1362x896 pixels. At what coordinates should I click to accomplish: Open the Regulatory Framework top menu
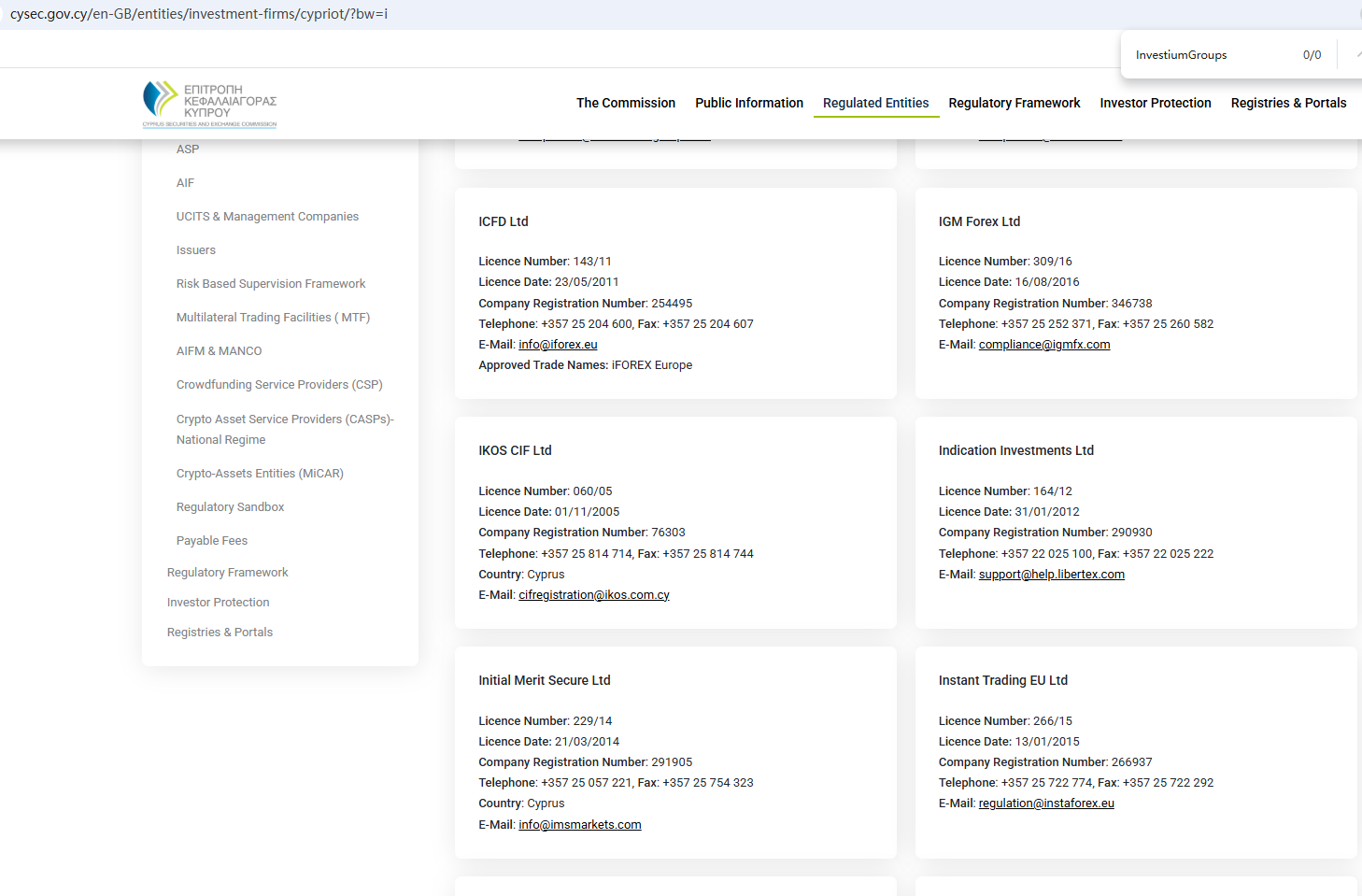tap(1014, 103)
